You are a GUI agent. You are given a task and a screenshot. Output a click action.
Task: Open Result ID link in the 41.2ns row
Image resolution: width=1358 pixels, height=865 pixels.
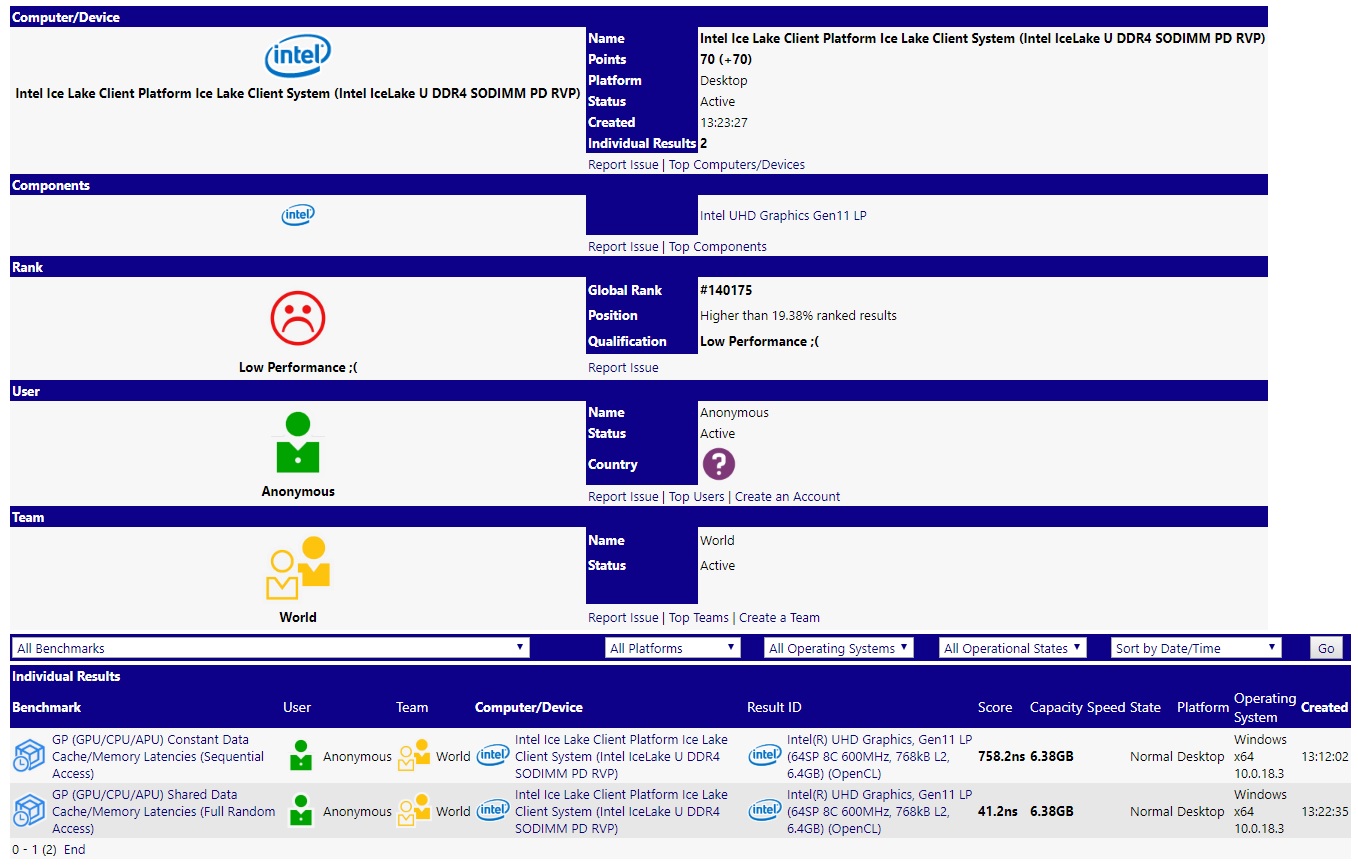pyautogui.click(x=880, y=812)
